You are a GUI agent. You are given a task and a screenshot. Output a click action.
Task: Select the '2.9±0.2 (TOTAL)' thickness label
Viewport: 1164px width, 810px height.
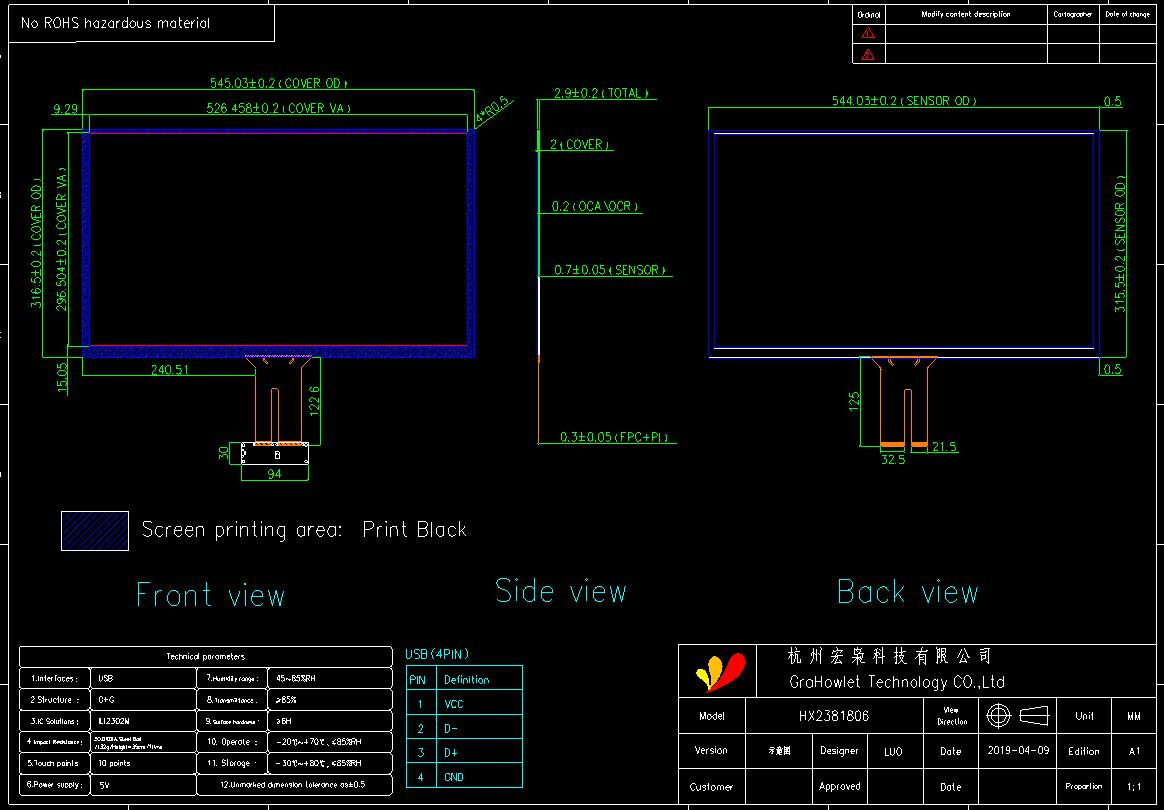click(x=602, y=94)
